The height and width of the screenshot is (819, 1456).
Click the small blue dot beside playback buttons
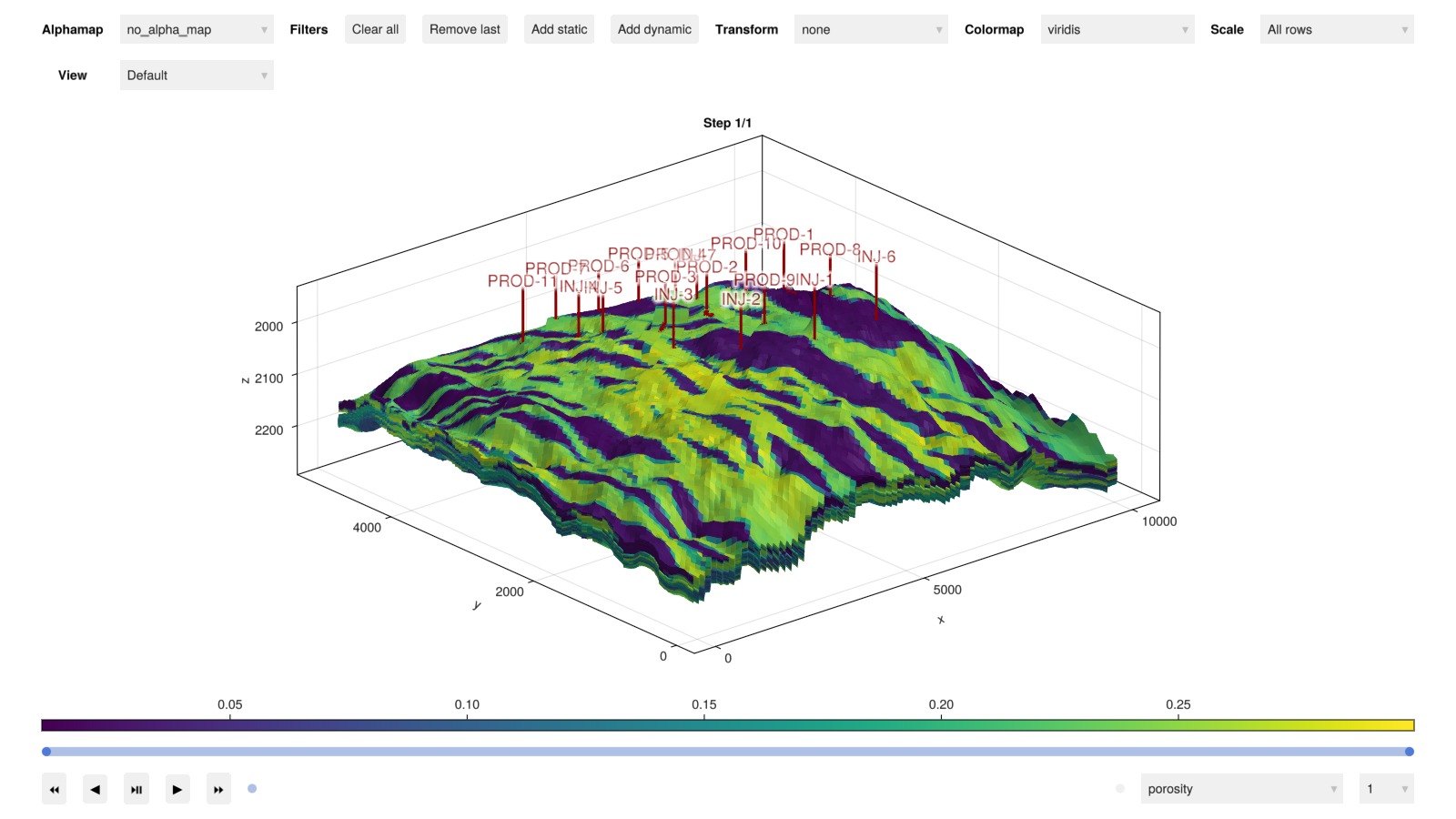pyautogui.click(x=252, y=789)
